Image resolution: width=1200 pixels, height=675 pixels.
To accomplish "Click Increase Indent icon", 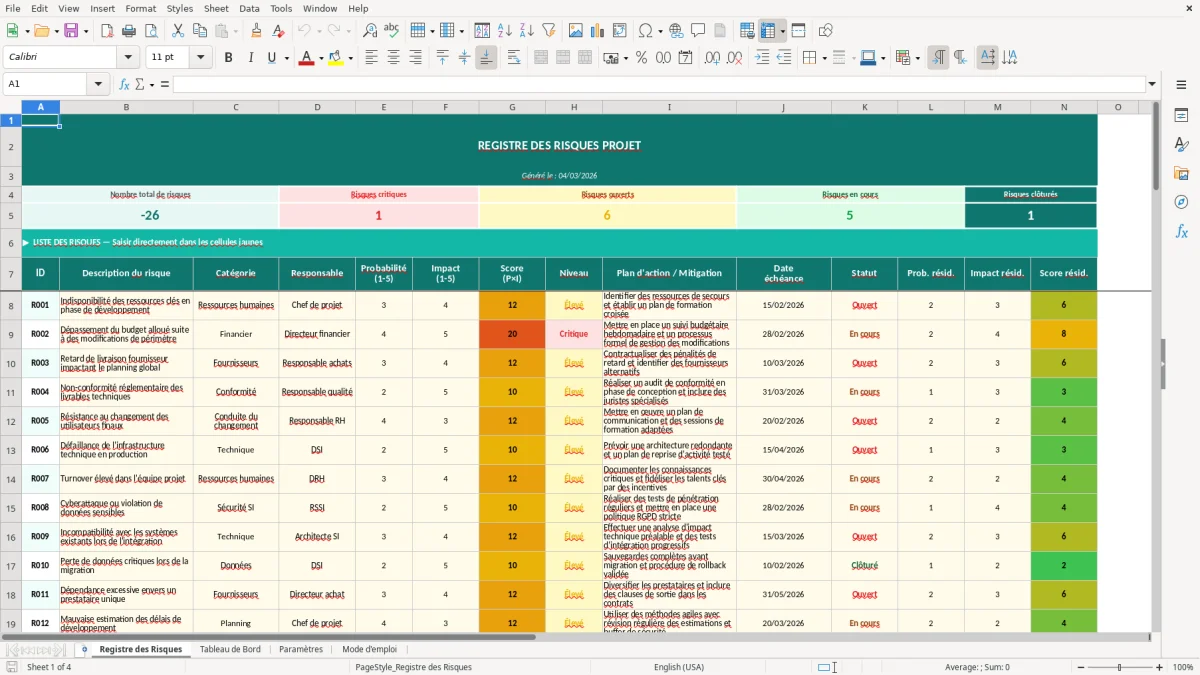I will coord(762,58).
